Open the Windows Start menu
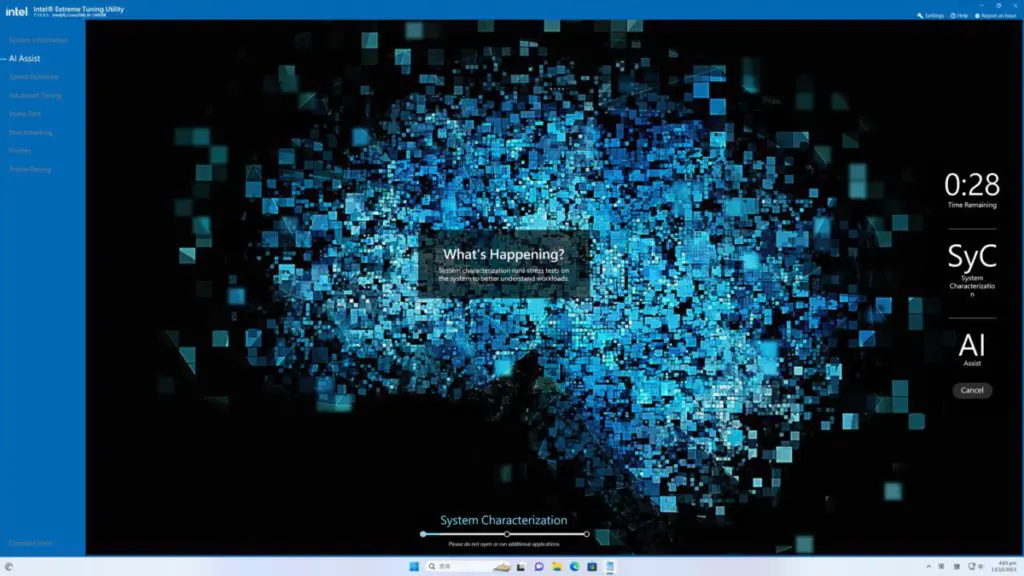 (414, 566)
